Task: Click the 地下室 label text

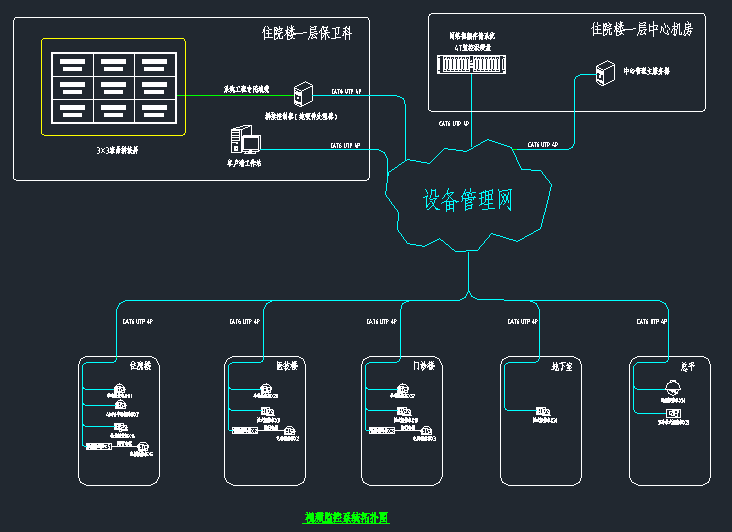Action: pyautogui.click(x=561, y=367)
